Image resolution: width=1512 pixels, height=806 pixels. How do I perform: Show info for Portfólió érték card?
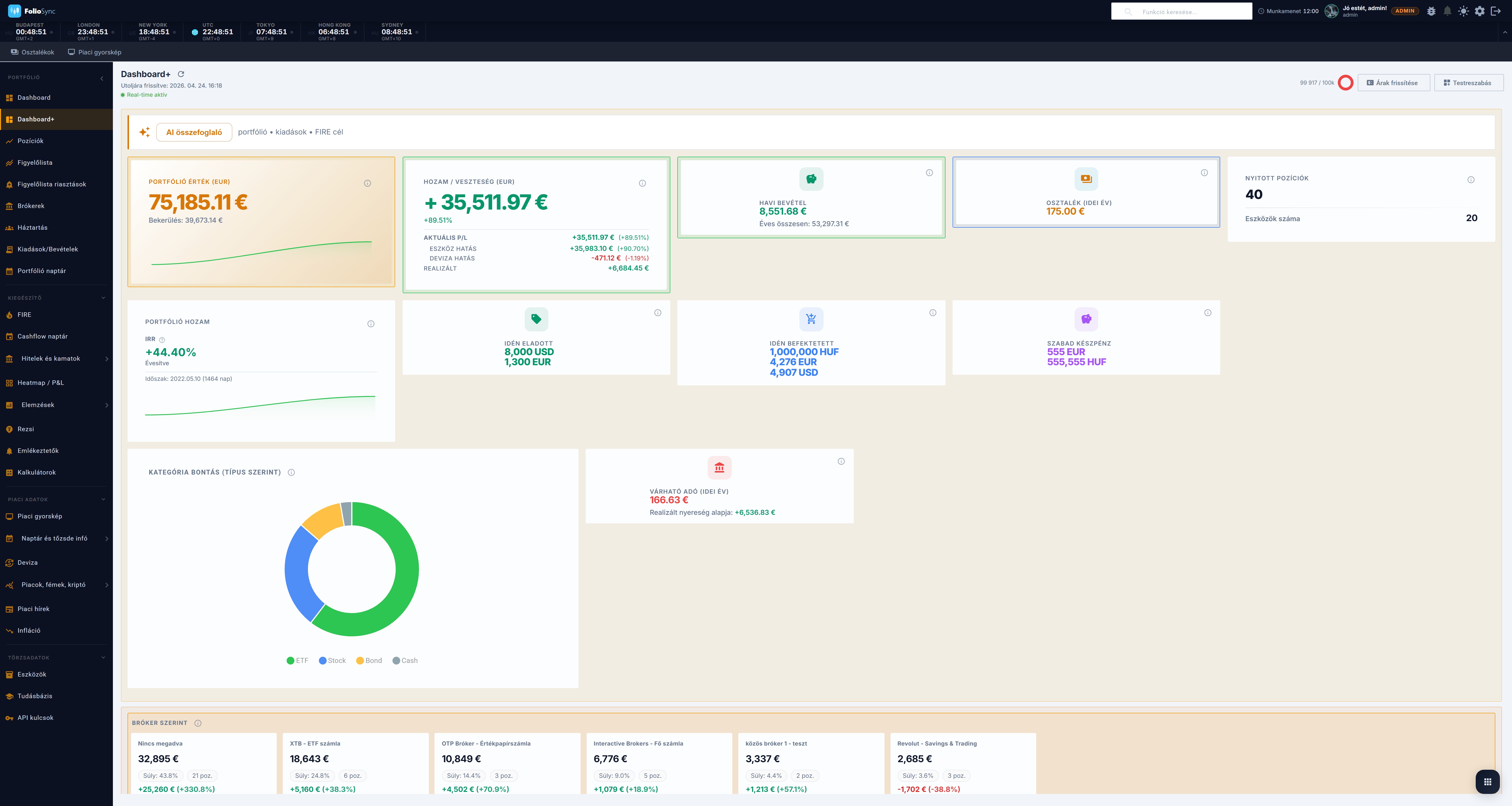367,183
